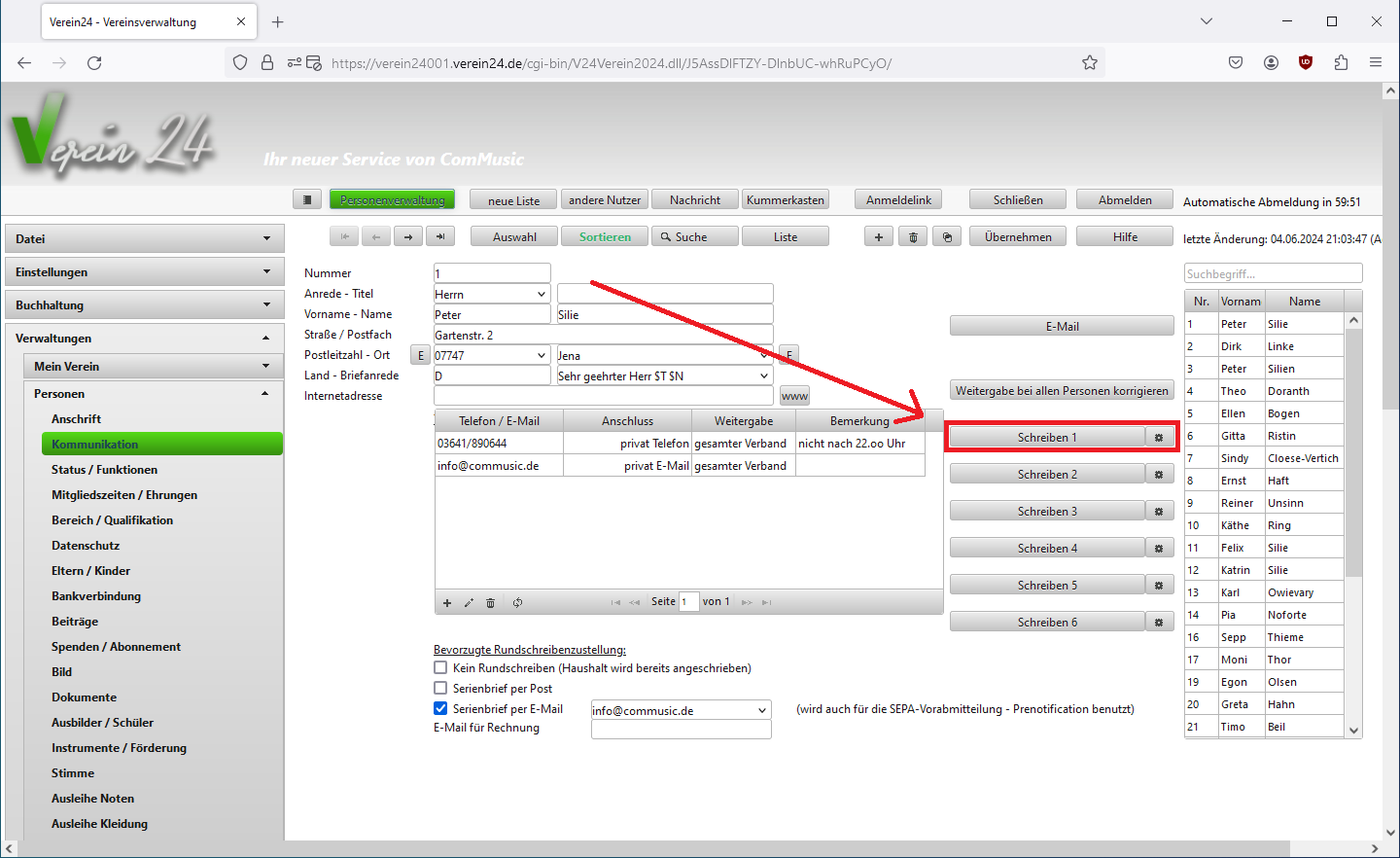Go to the last page of the contact table
1400x858 pixels.
tap(766, 602)
